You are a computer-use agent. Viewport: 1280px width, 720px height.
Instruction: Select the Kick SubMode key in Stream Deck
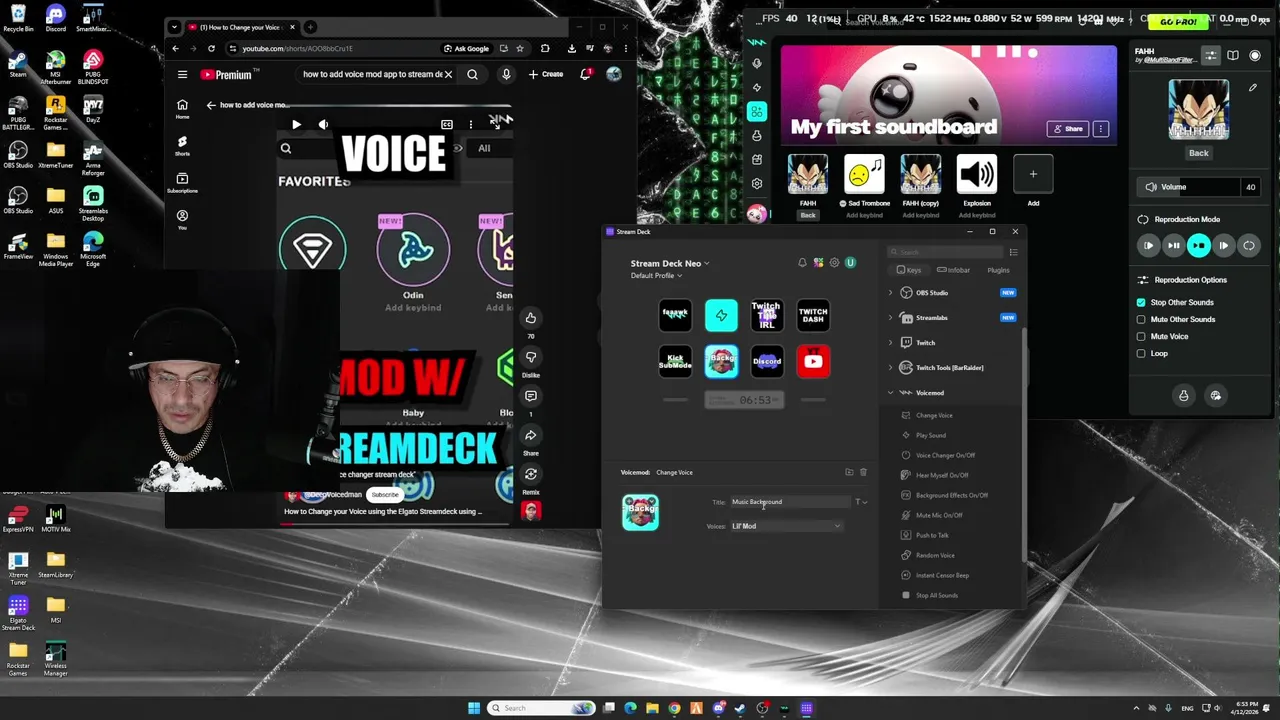click(x=675, y=361)
